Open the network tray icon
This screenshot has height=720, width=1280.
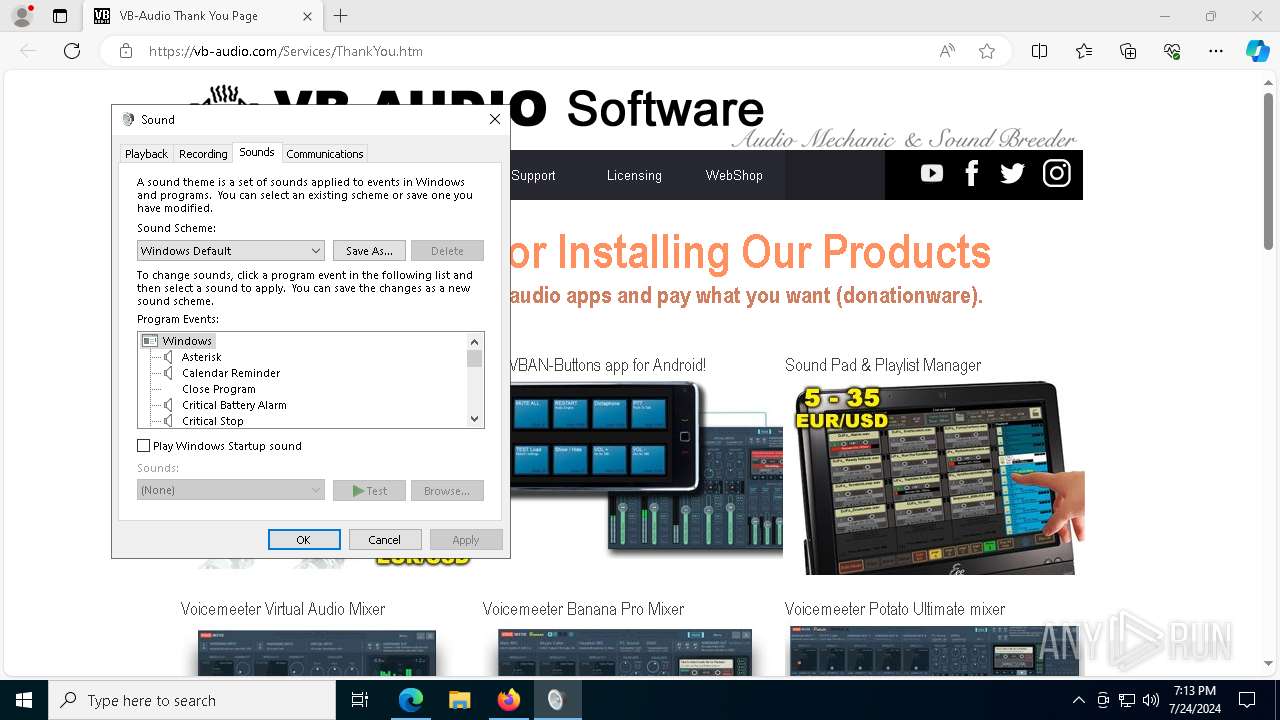click(x=1127, y=700)
